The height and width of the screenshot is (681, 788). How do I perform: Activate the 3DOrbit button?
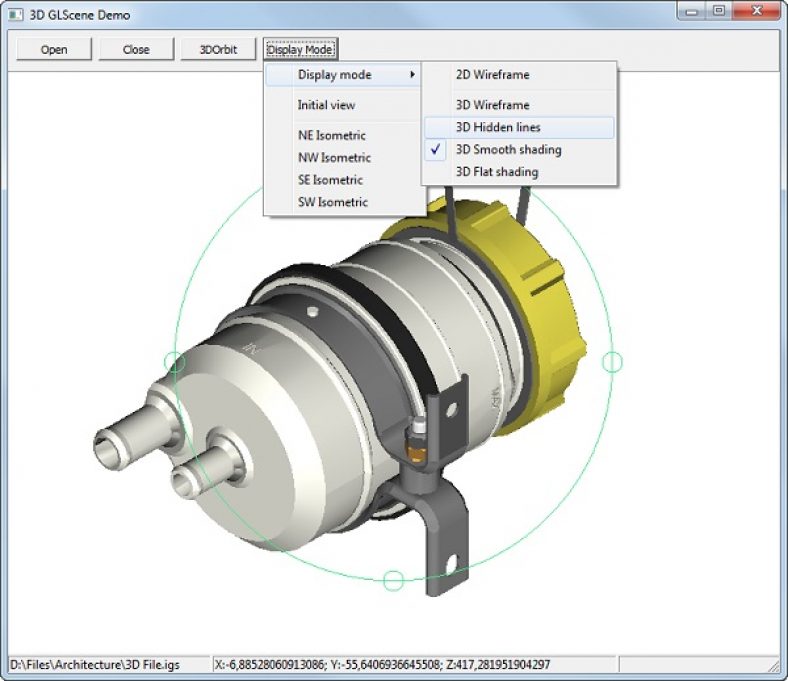[218, 49]
